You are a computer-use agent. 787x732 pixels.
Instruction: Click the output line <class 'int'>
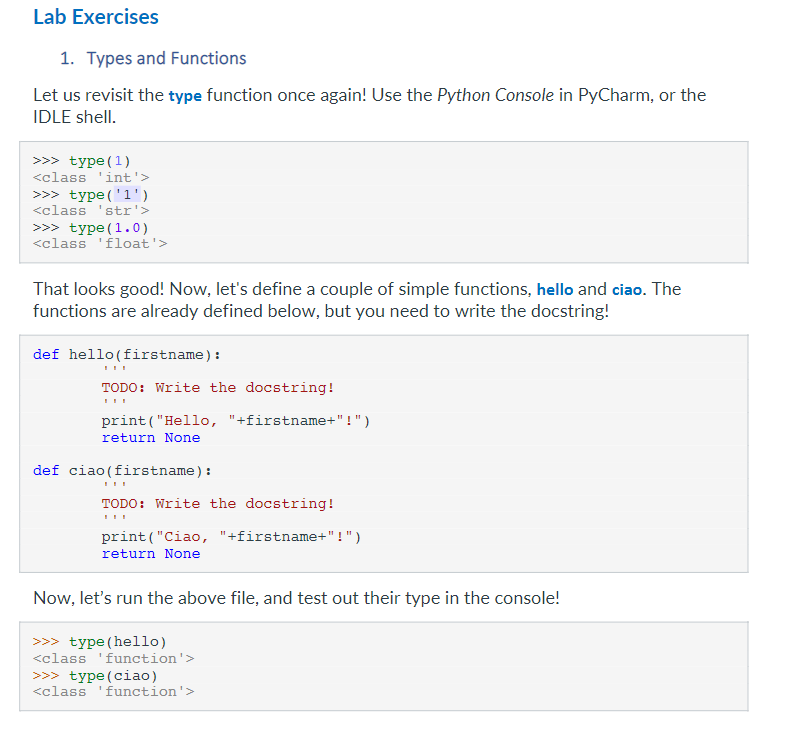(x=91, y=178)
